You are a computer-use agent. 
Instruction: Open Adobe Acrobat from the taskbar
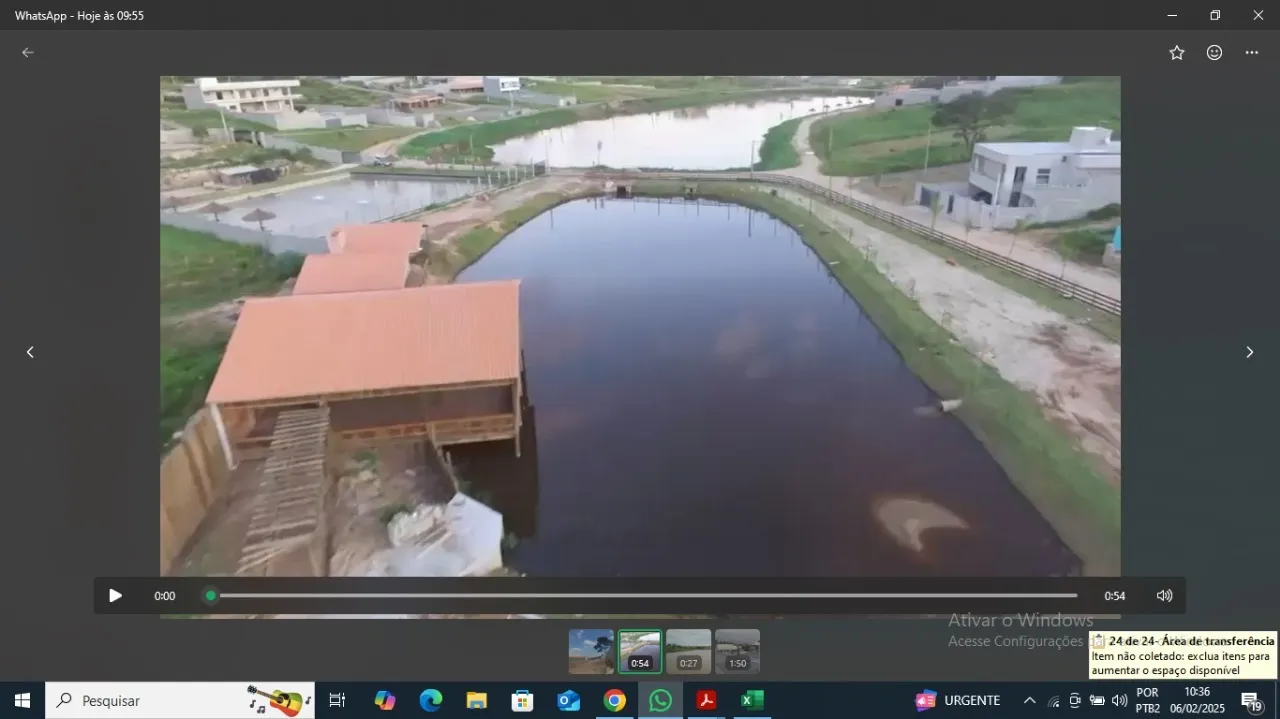(707, 701)
